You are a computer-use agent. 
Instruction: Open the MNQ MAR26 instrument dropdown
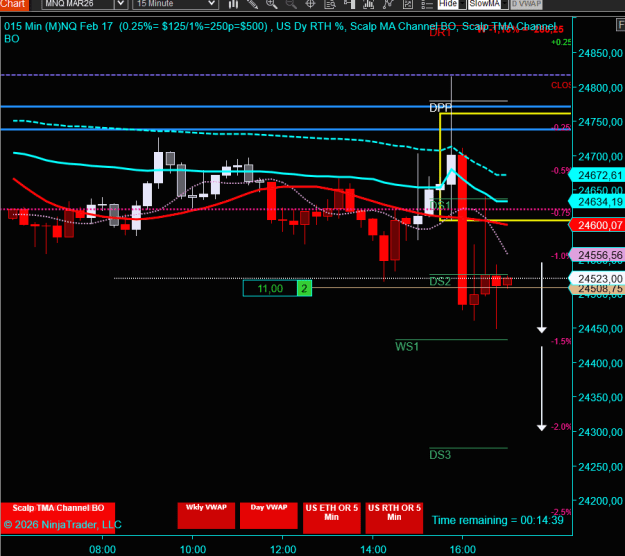pos(120,4)
